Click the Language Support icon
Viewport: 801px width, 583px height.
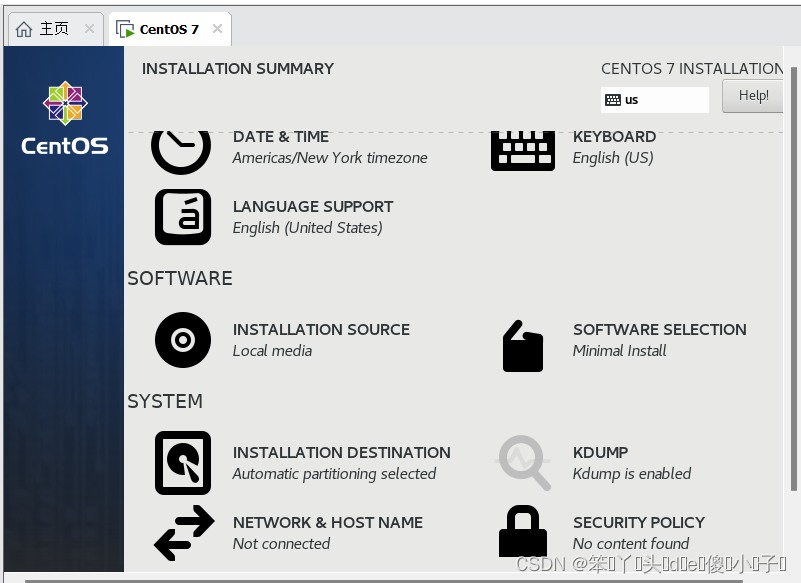183,217
